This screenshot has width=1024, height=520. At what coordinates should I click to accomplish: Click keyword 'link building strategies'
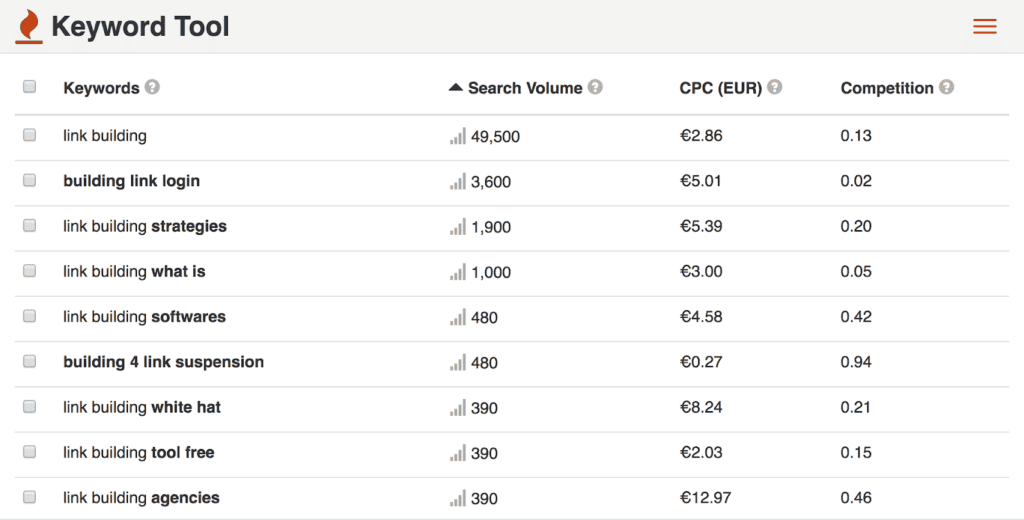pyautogui.click(x=145, y=226)
